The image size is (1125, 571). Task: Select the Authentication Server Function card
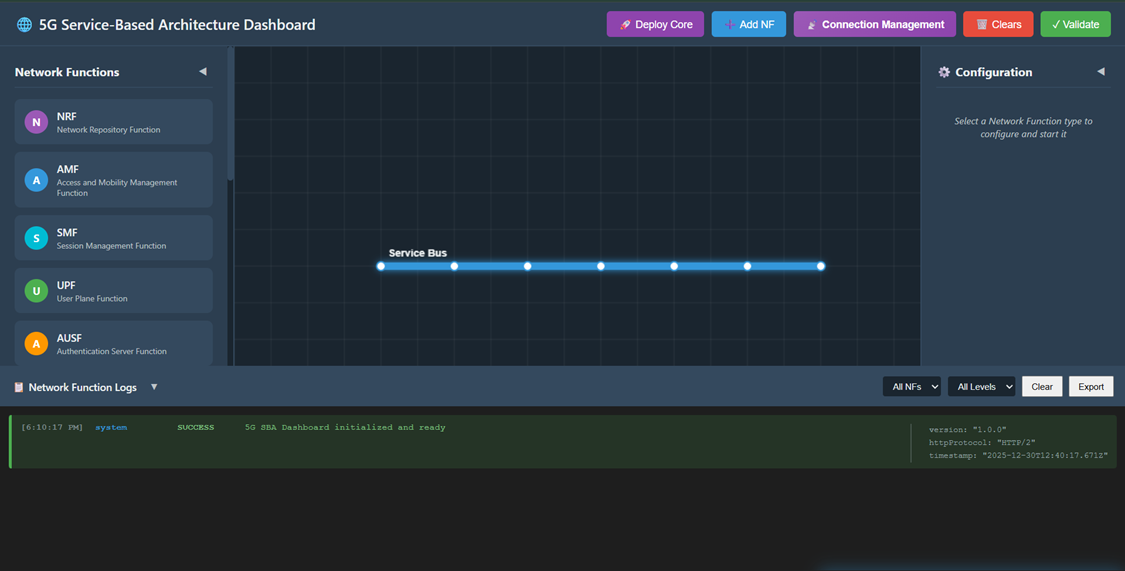(113, 344)
